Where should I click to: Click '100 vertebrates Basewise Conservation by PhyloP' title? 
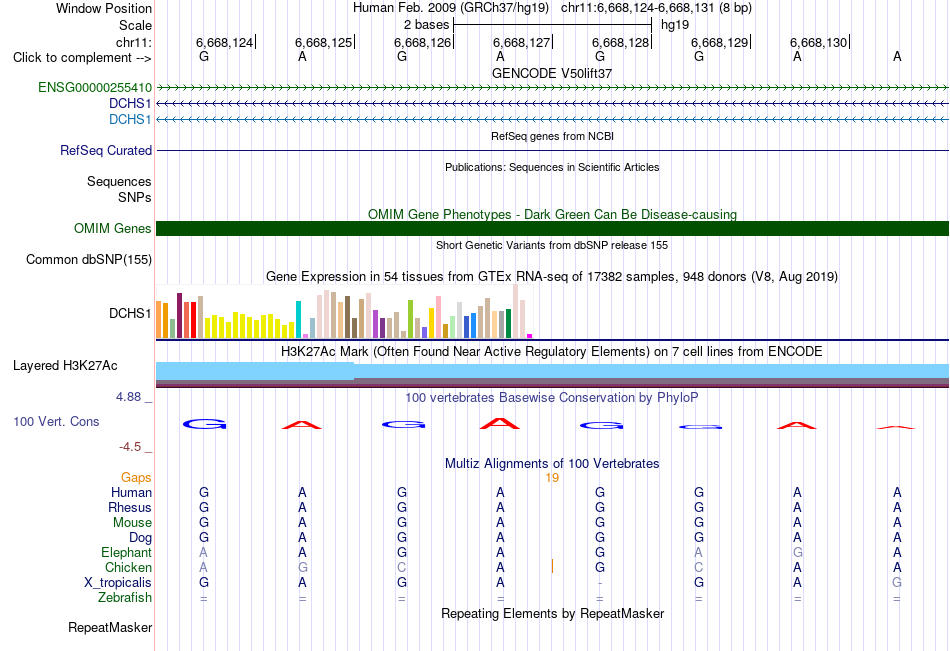(x=552, y=398)
